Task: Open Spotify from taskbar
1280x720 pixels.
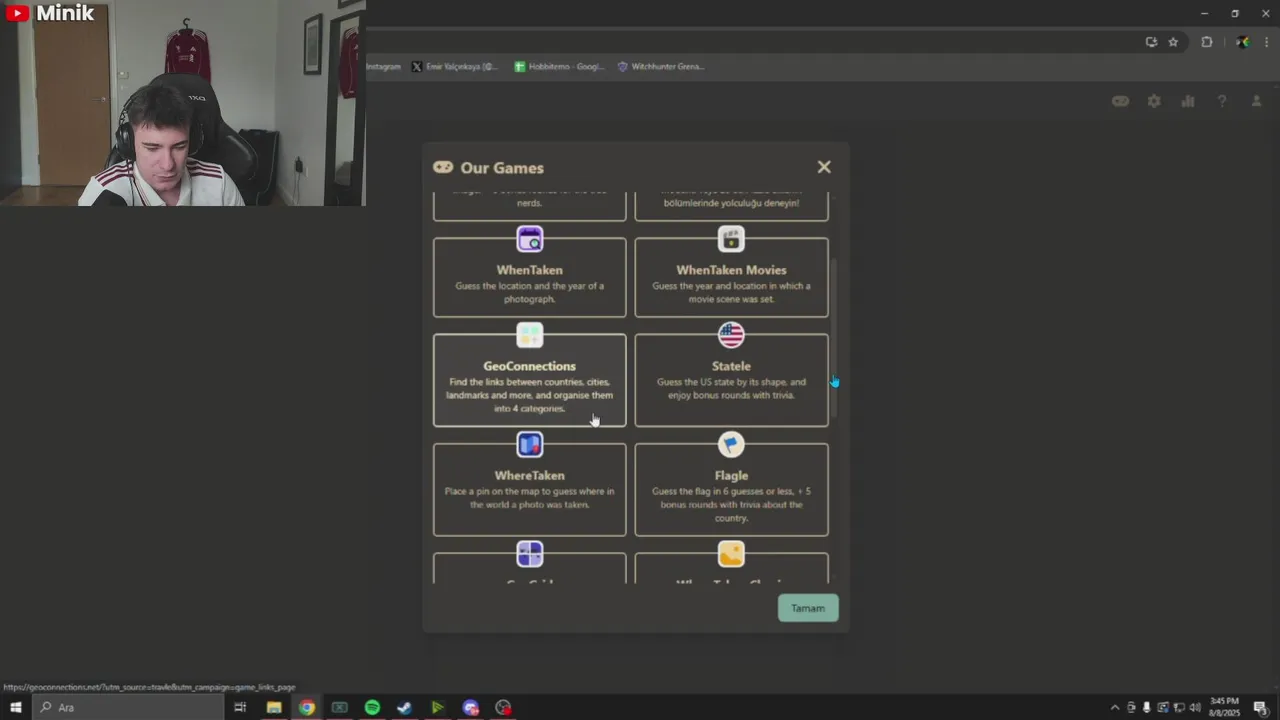Action: click(x=372, y=707)
